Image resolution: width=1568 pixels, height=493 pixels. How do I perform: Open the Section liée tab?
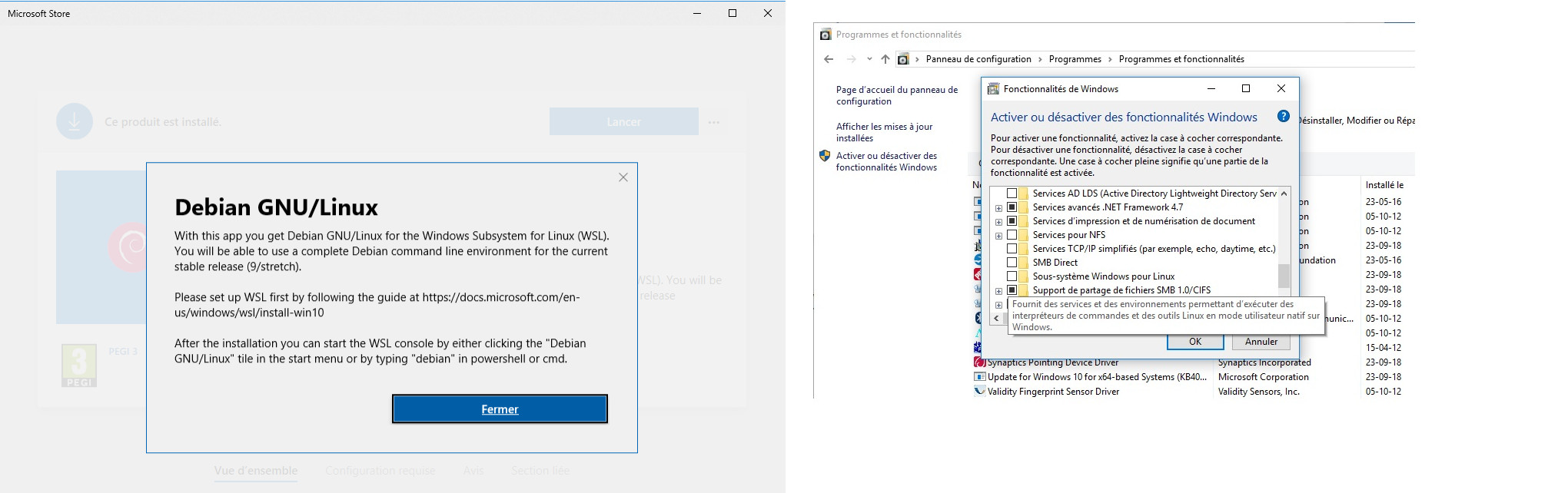click(540, 471)
